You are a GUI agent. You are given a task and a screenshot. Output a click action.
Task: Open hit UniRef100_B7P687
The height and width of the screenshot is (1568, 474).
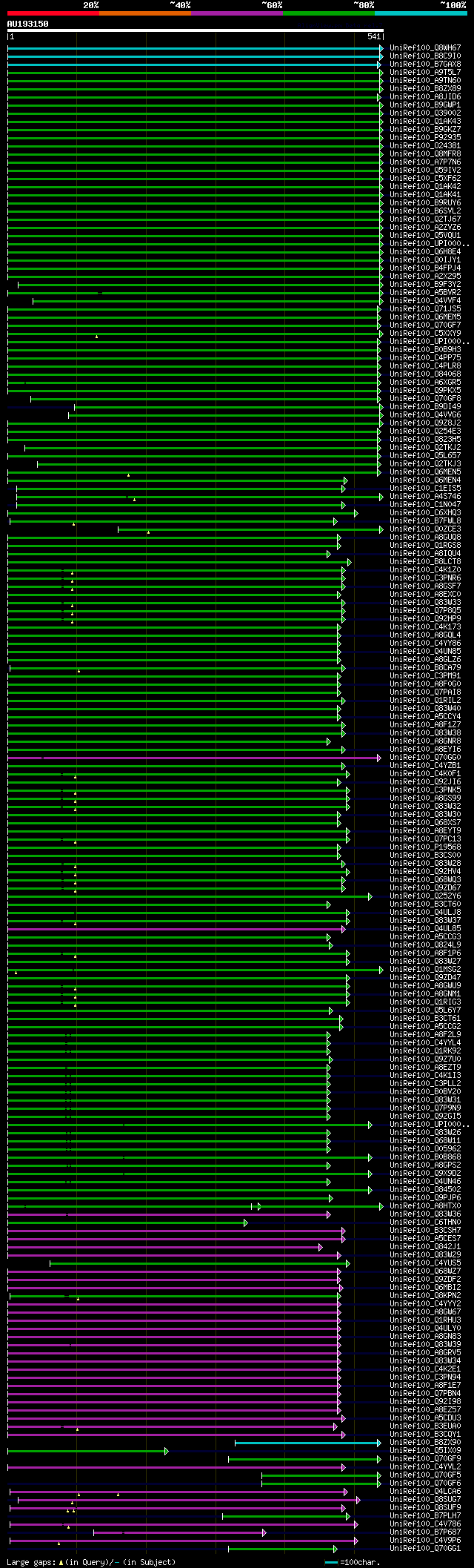point(425,1532)
